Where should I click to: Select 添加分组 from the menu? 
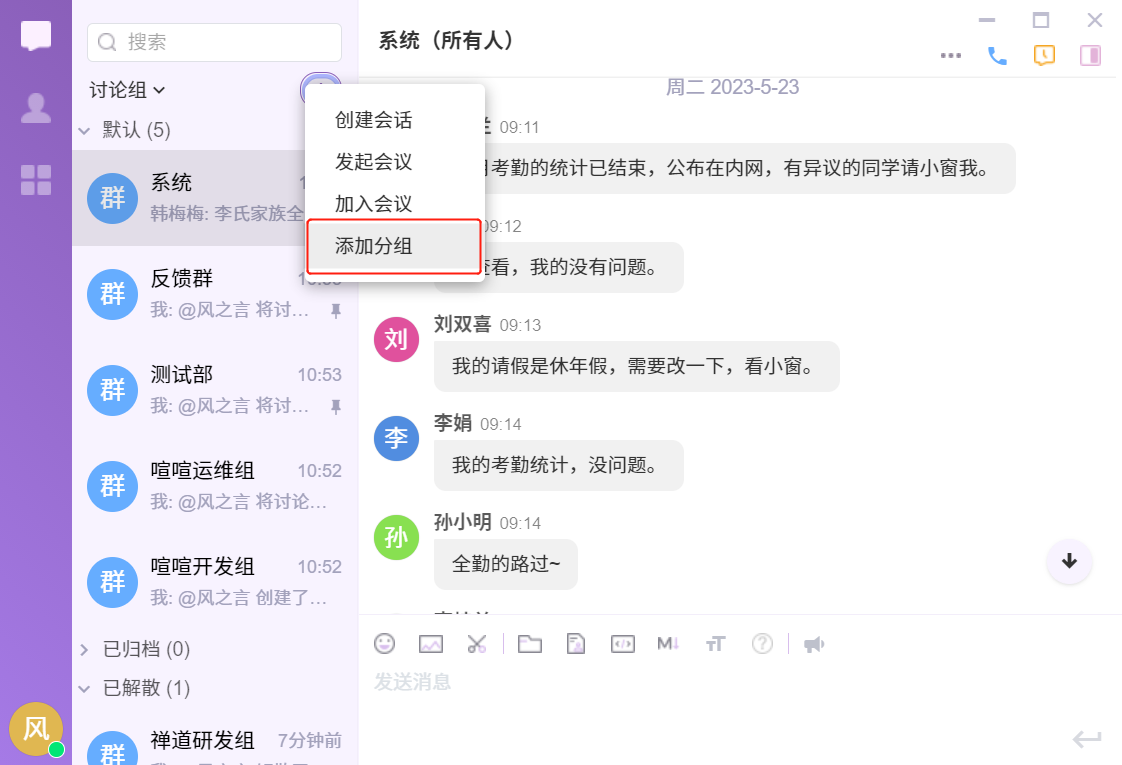click(395, 246)
